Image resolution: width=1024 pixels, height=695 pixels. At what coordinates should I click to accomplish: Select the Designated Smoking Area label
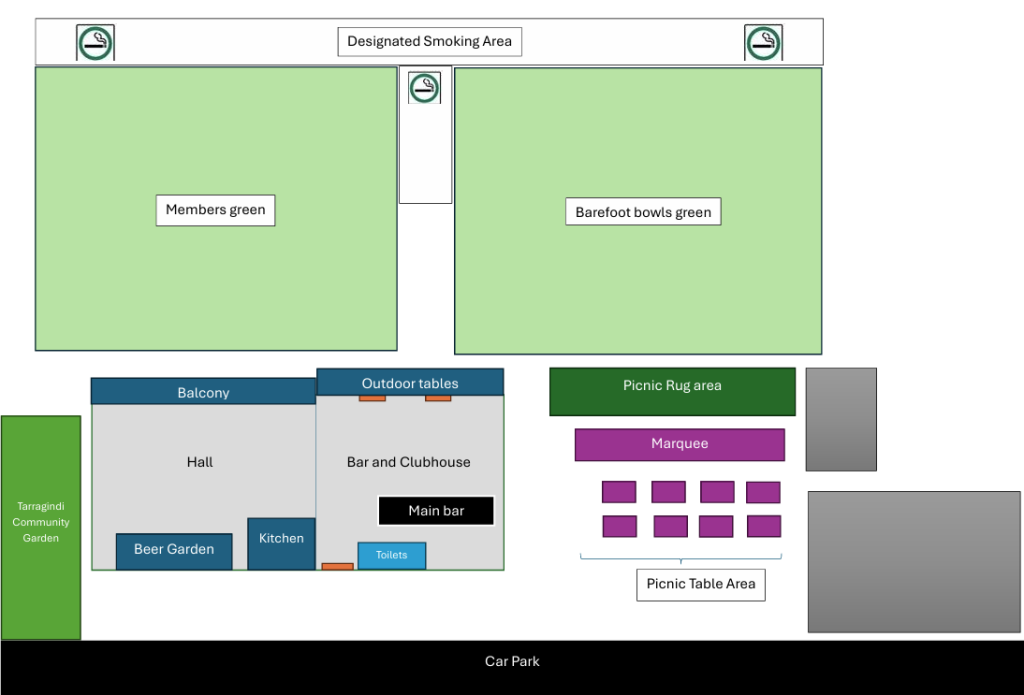[x=429, y=42]
